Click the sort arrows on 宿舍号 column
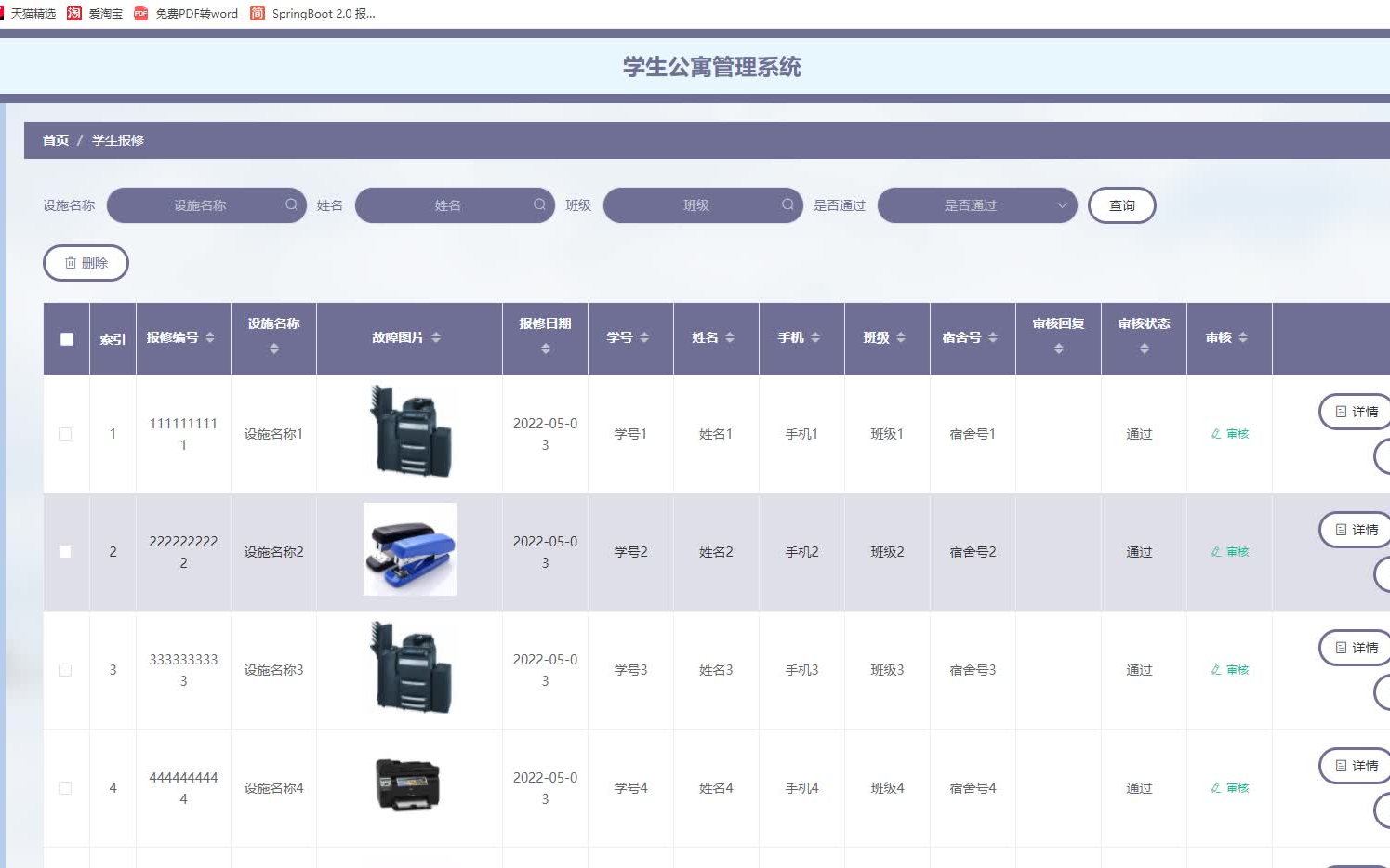 (x=993, y=337)
